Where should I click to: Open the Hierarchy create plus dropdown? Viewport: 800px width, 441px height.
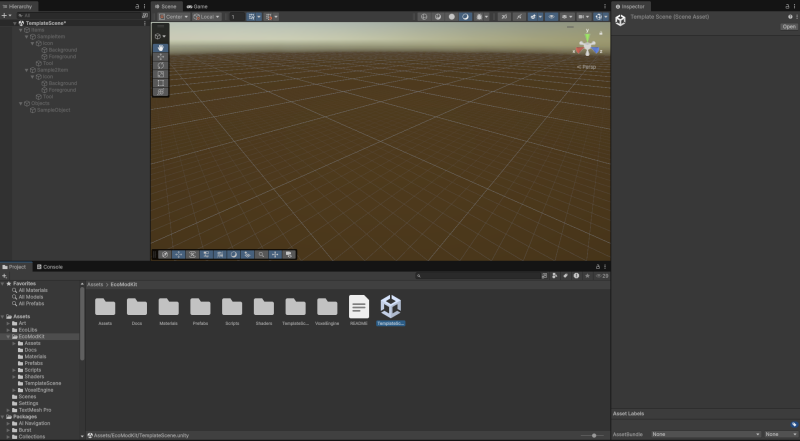6,16
